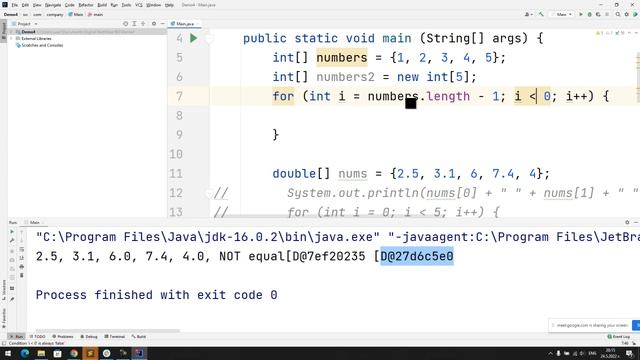The image size is (640, 360).
Task: Click company breadcrumb in navigation bar
Action: pos(55,15)
